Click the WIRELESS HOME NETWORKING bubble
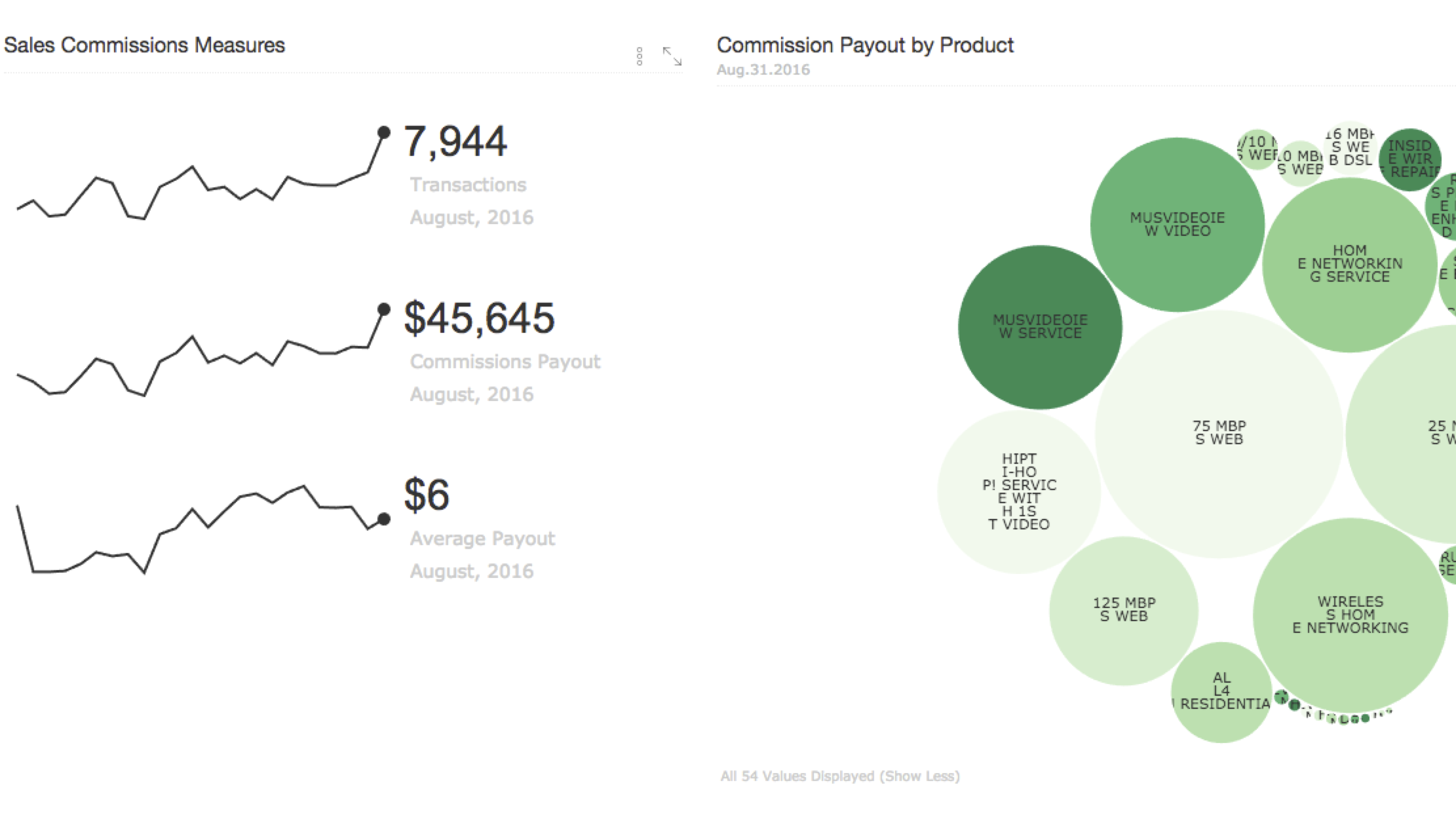The width and height of the screenshot is (1456, 819). tap(1350, 615)
